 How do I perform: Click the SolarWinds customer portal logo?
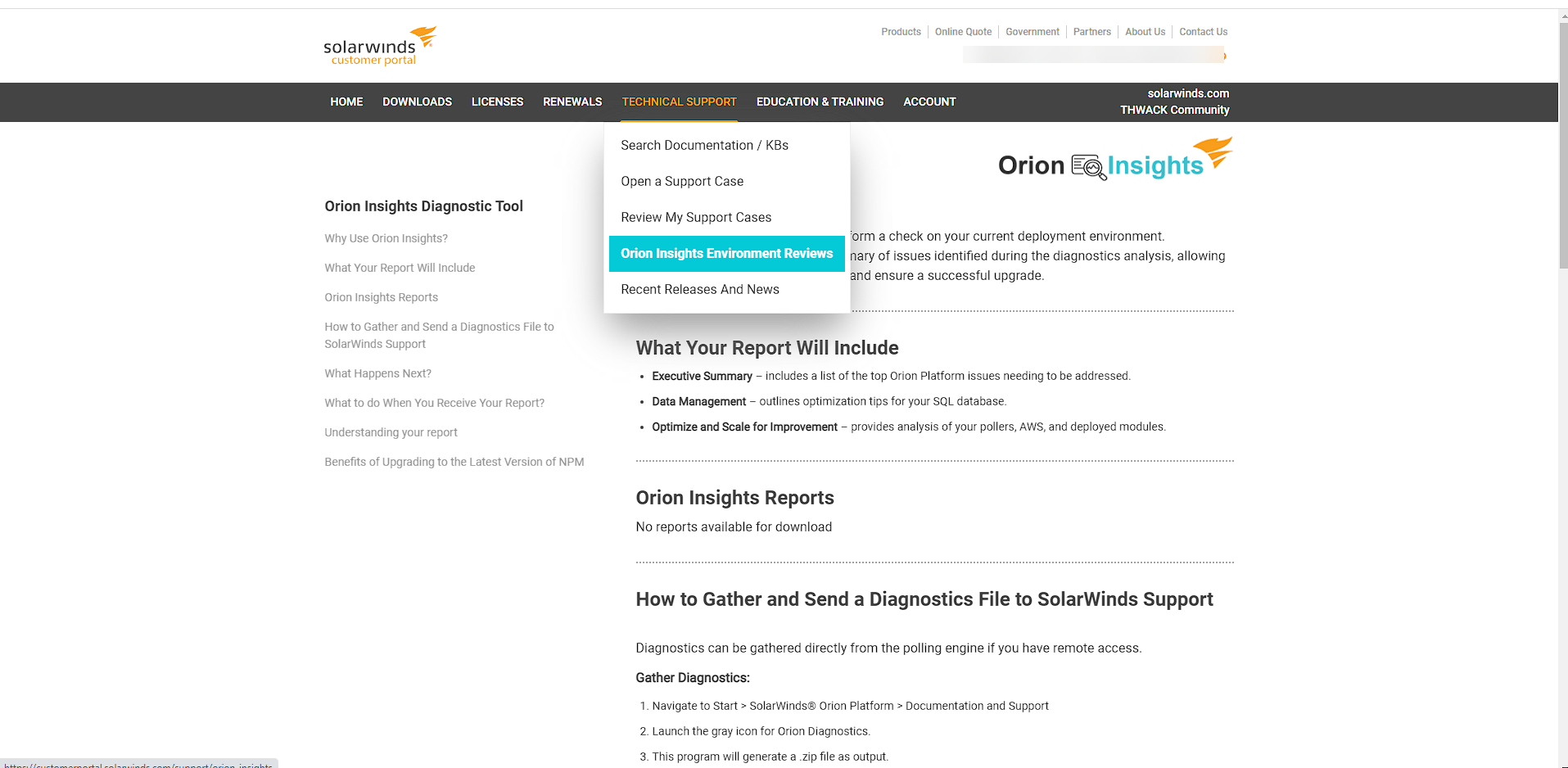pyautogui.click(x=380, y=46)
